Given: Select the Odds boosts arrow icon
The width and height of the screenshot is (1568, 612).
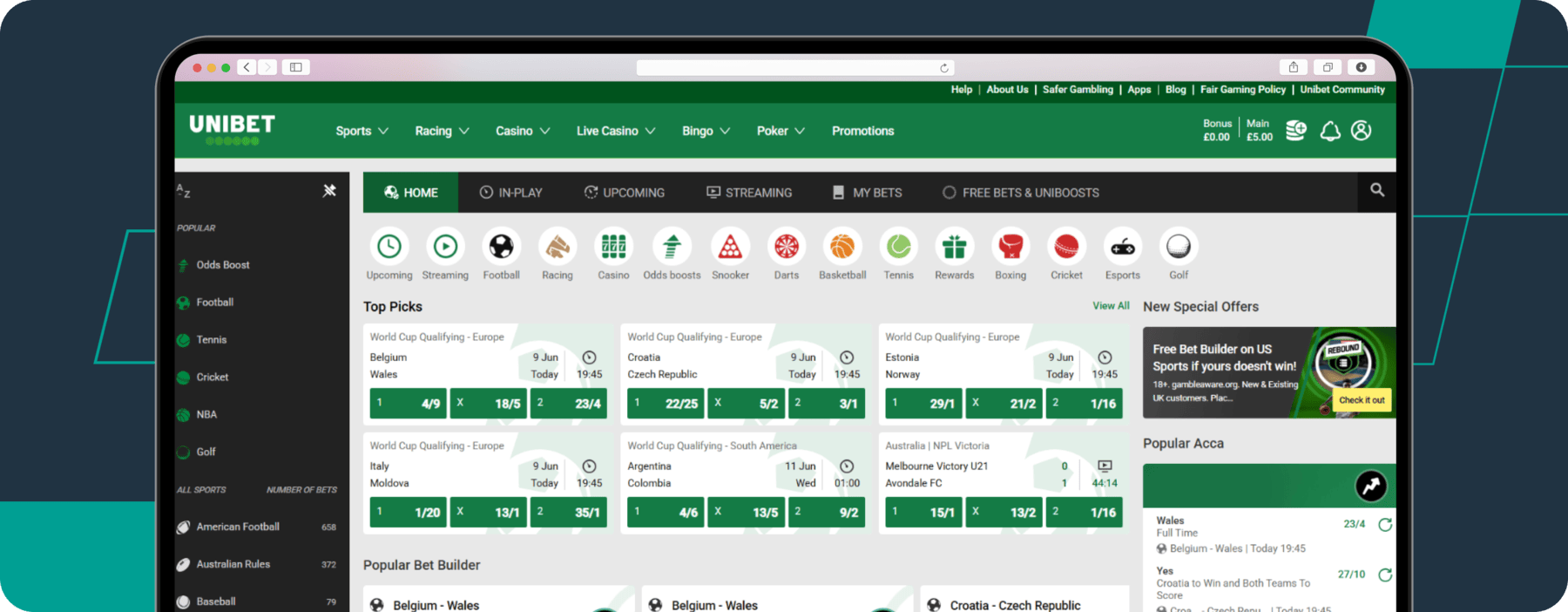Looking at the screenshot, I should pos(672,247).
